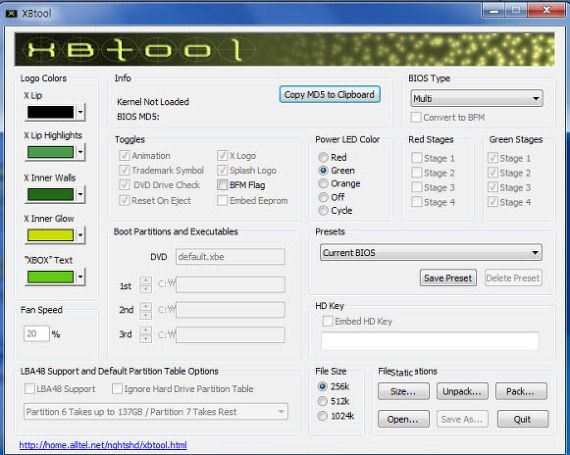The width and height of the screenshot is (570, 455).
Task: Toggle Ignore Hard Drive Partition Table checkbox
Action: coord(117,389)
